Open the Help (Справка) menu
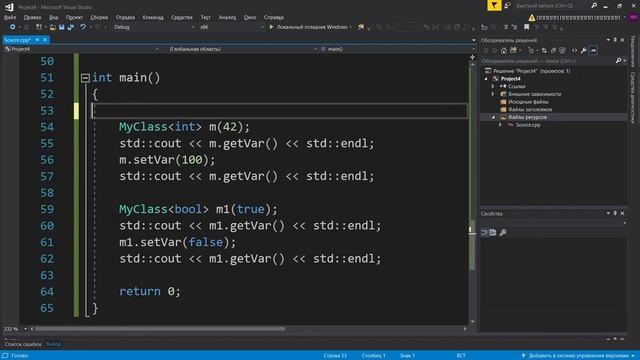This screenshot has width=640, height=360. point(274,18)
